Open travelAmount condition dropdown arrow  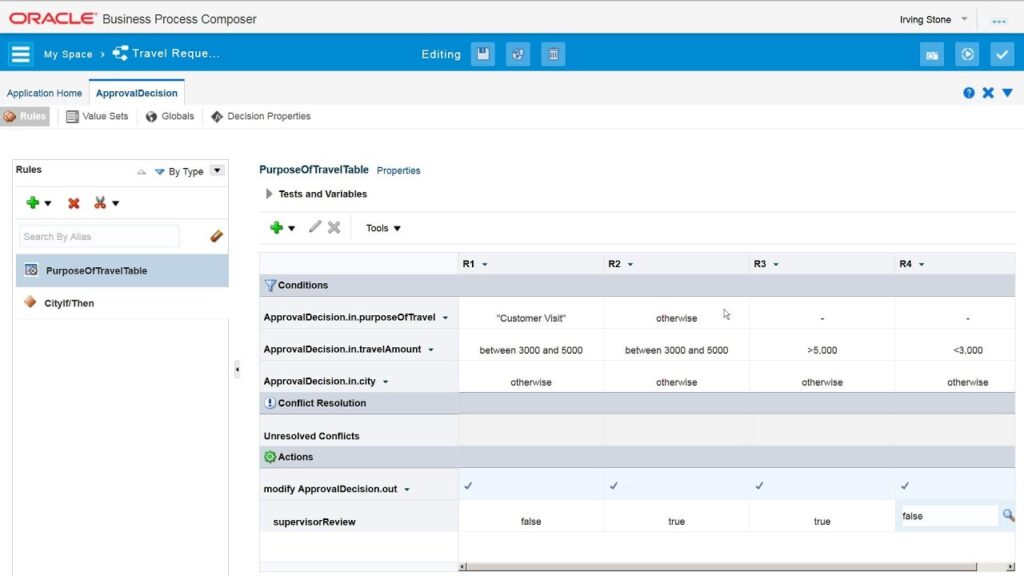pos(431,350)
